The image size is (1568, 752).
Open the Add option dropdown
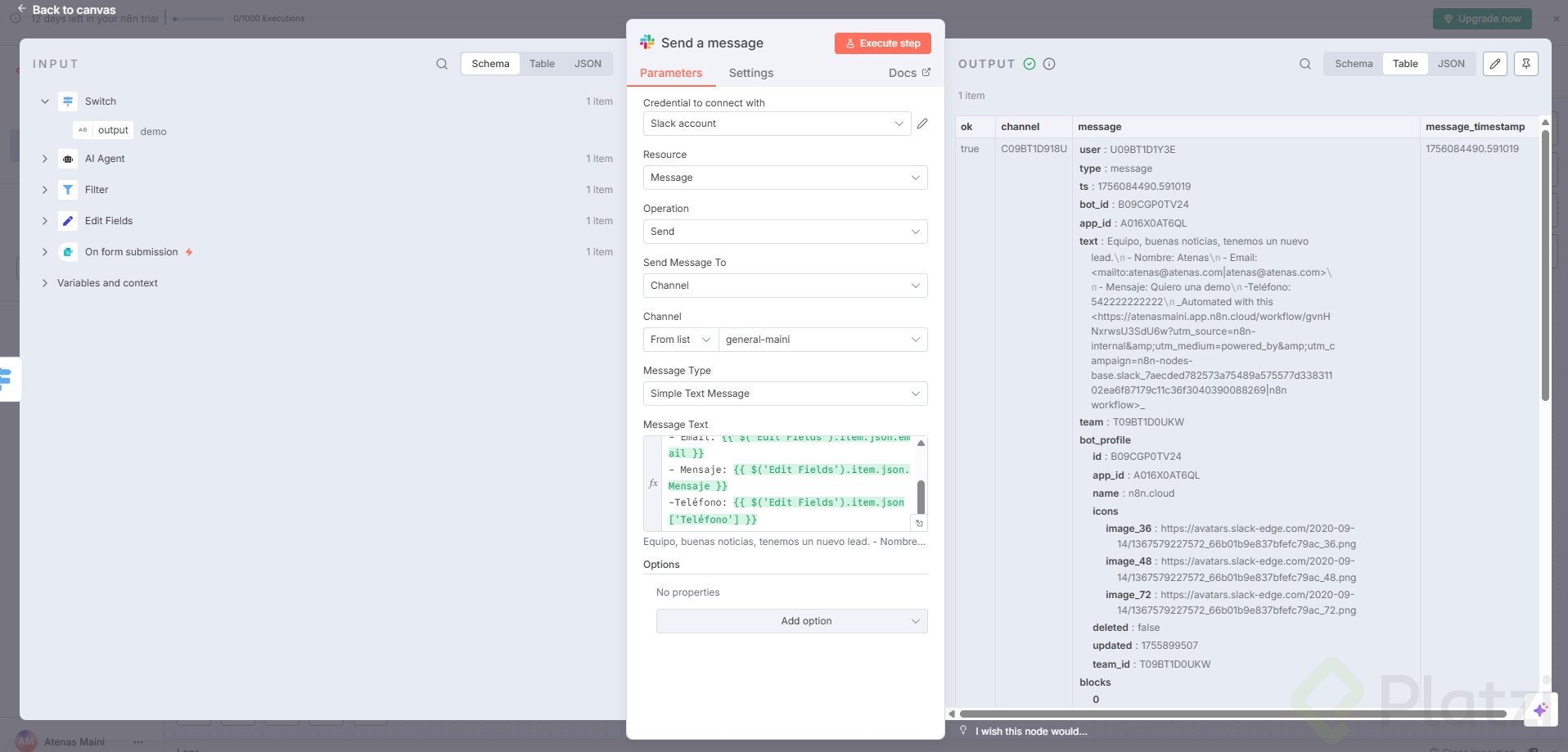tap(792, 621)
